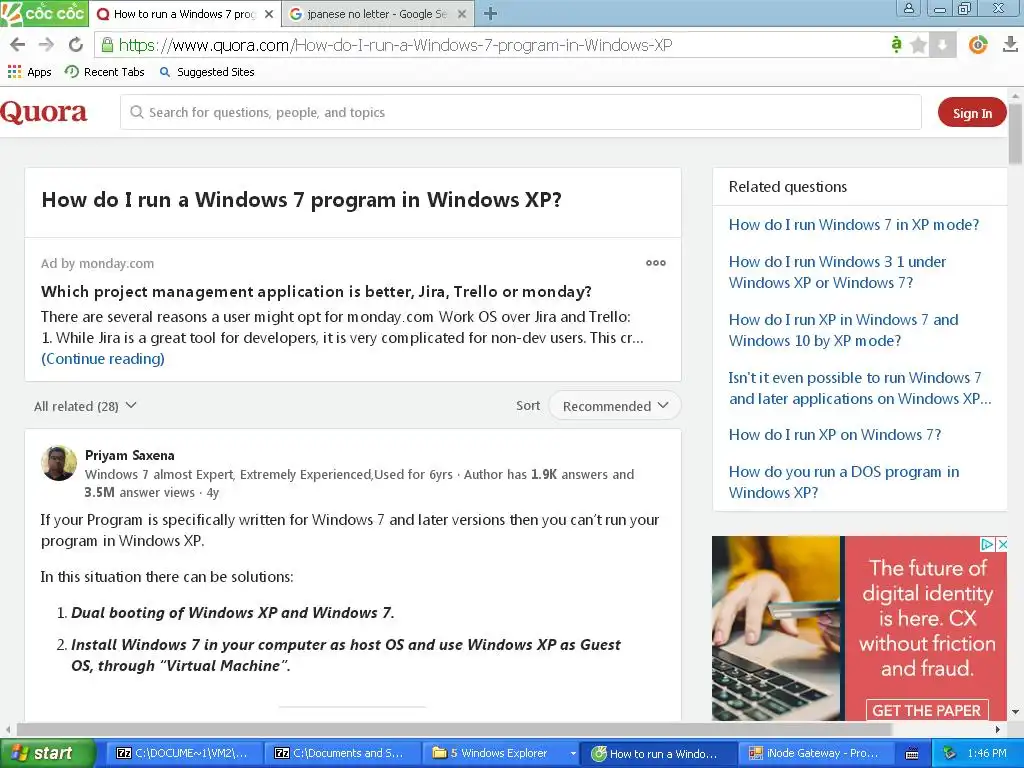Reload the page with refresh icon

76,44
